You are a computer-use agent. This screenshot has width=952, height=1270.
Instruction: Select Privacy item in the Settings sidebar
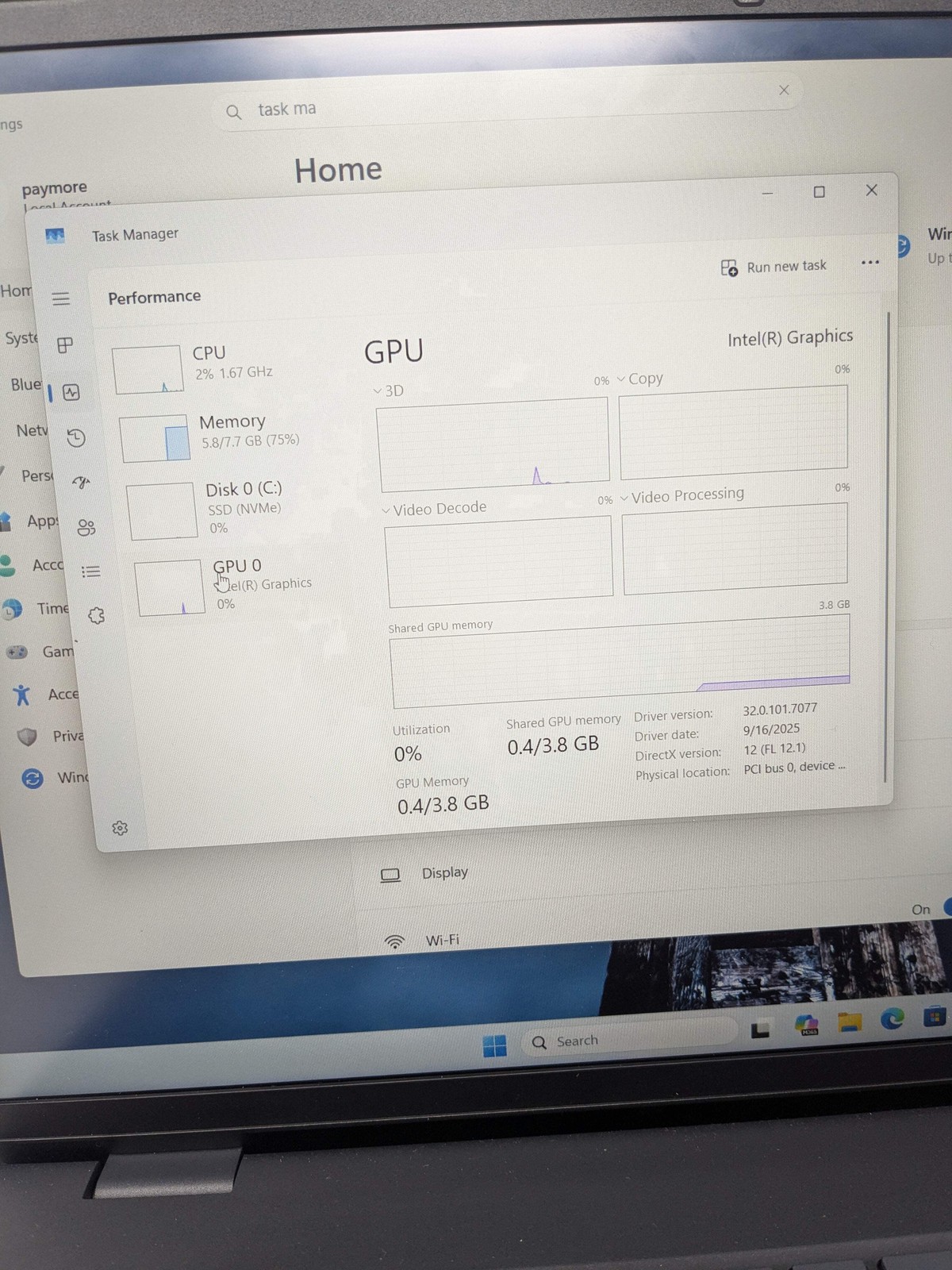[x=51, y=737]
